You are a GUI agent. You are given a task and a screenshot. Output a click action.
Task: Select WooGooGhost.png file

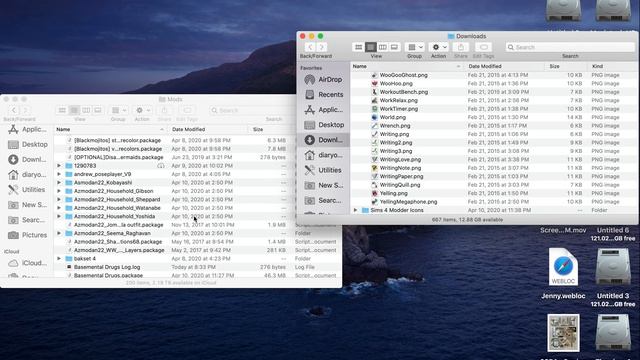pyautogui.click(x=404, y=75)
